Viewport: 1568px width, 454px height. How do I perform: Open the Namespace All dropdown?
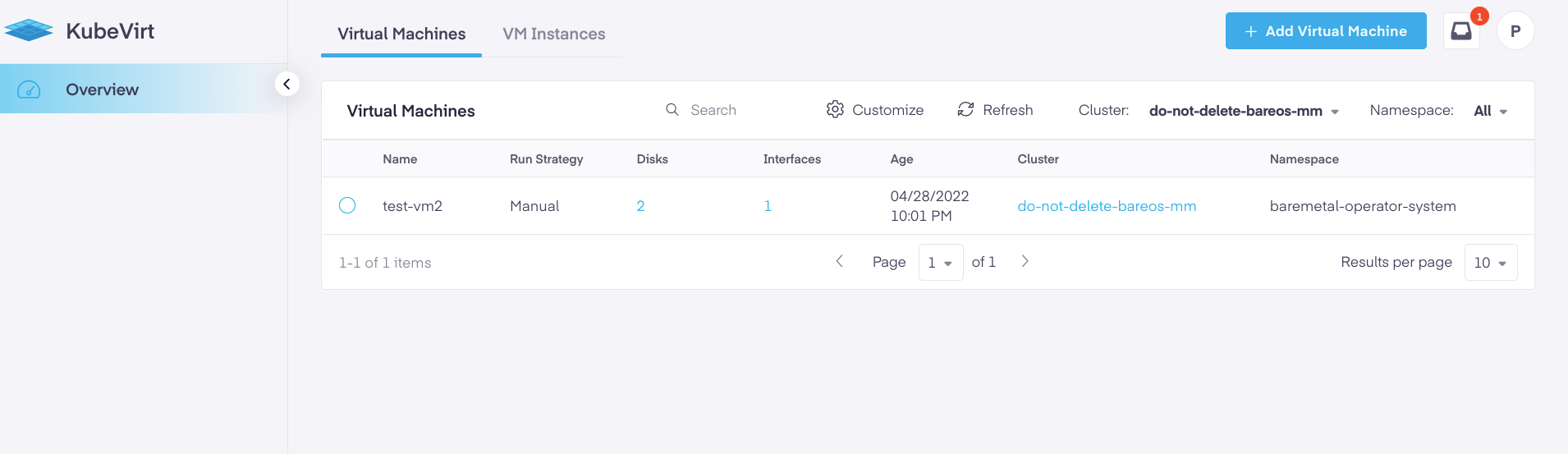1490,111
